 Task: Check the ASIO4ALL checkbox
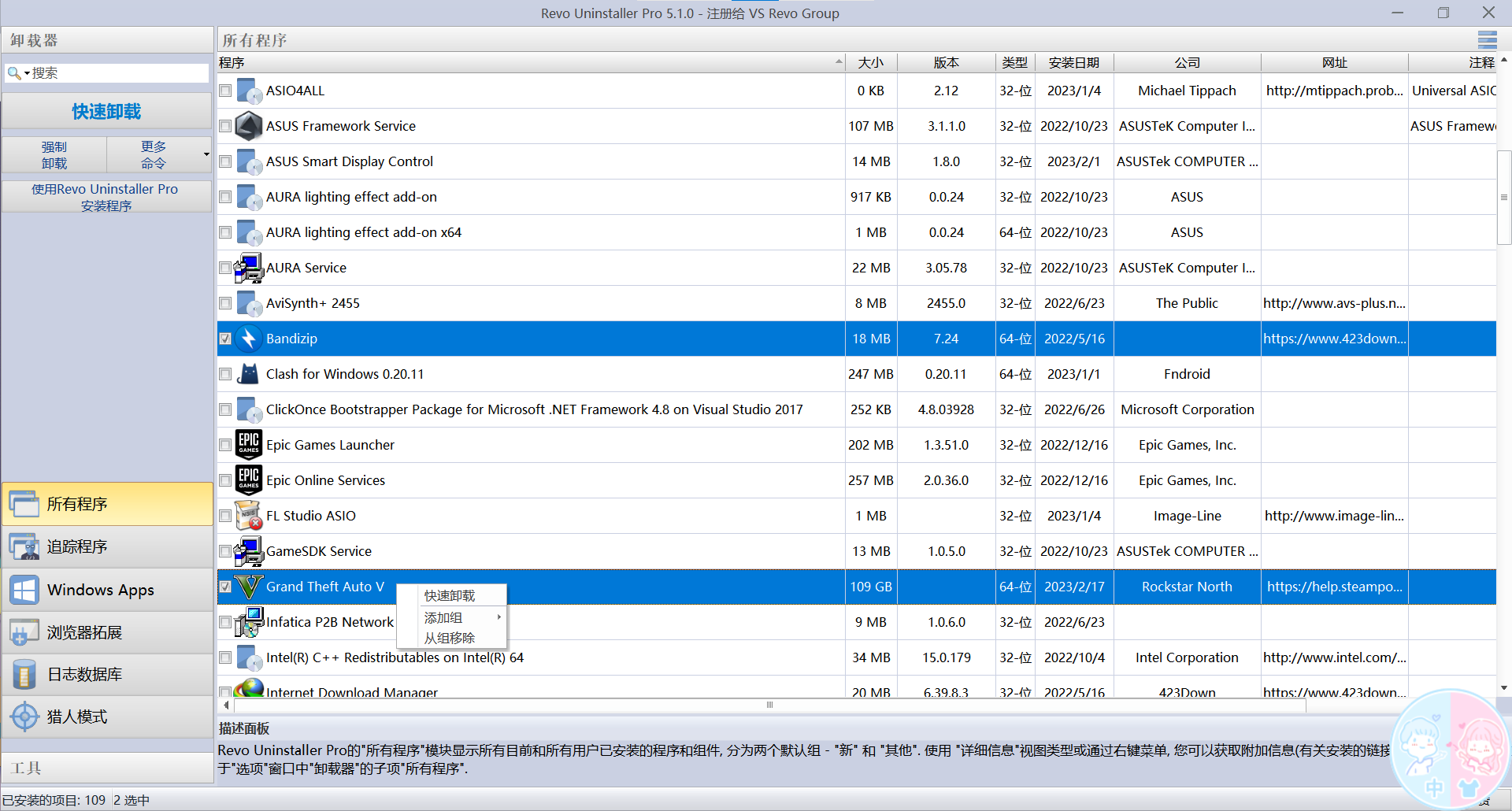click(x=225, y=91)
